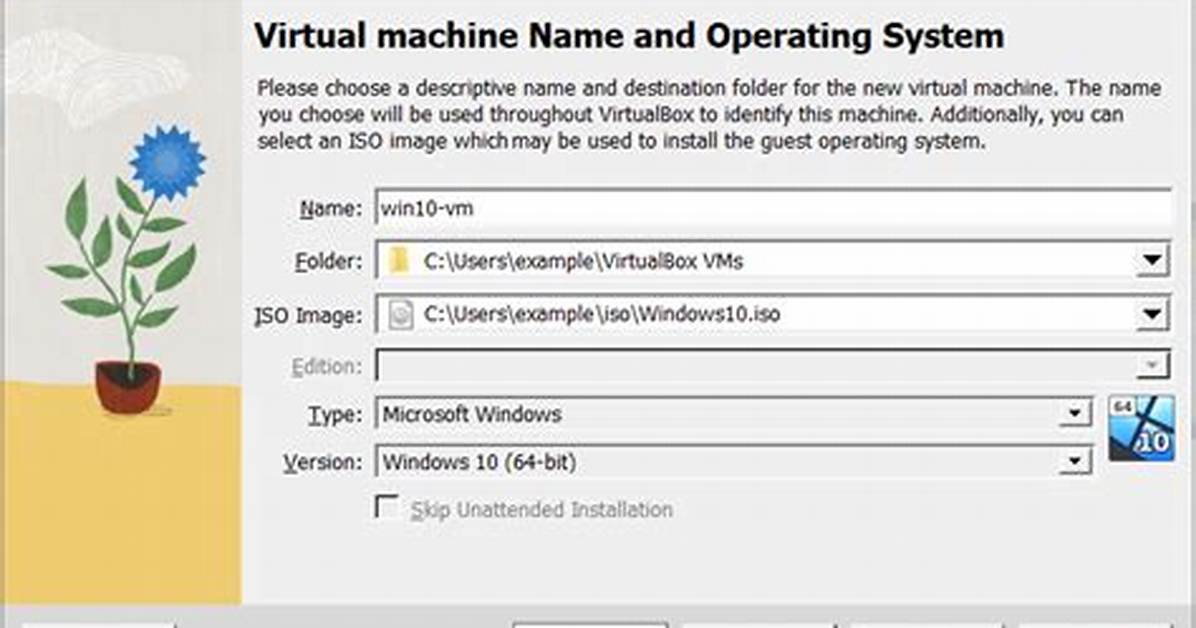The image size is (1196, 628).
Task: Click the disc file icon in ISO Image field
Action: pyautogui.click(x=400, y=314)
